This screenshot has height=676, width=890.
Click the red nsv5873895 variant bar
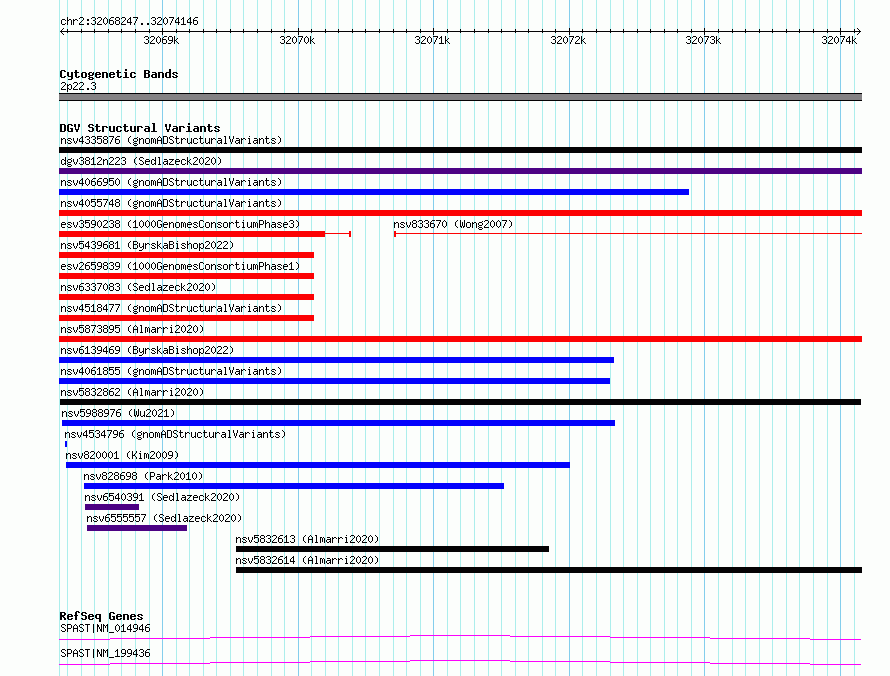click(x=460, y=339)
